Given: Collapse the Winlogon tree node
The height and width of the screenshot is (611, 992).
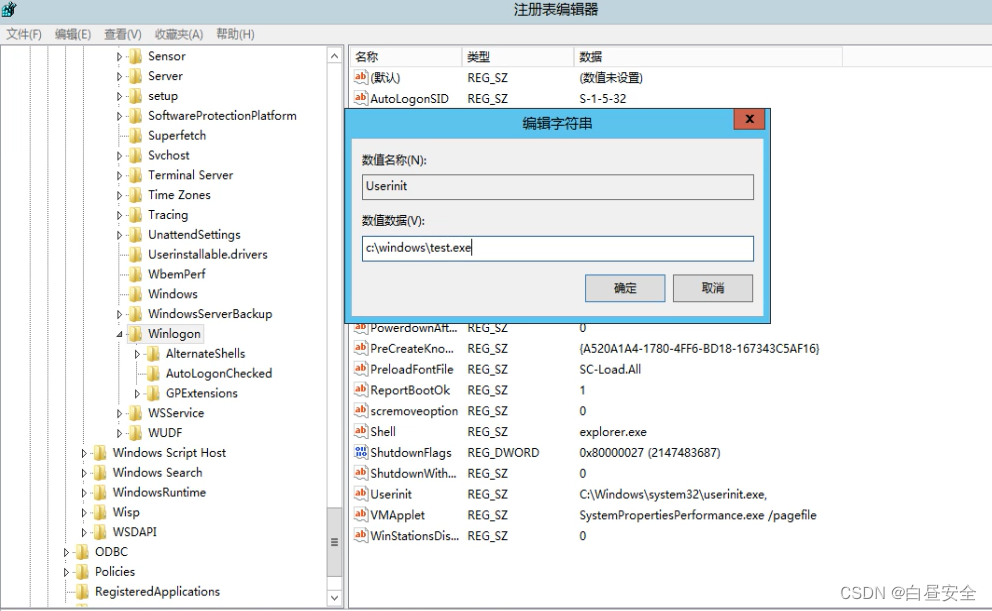Looking at the screenshot, I should point(119,335).
